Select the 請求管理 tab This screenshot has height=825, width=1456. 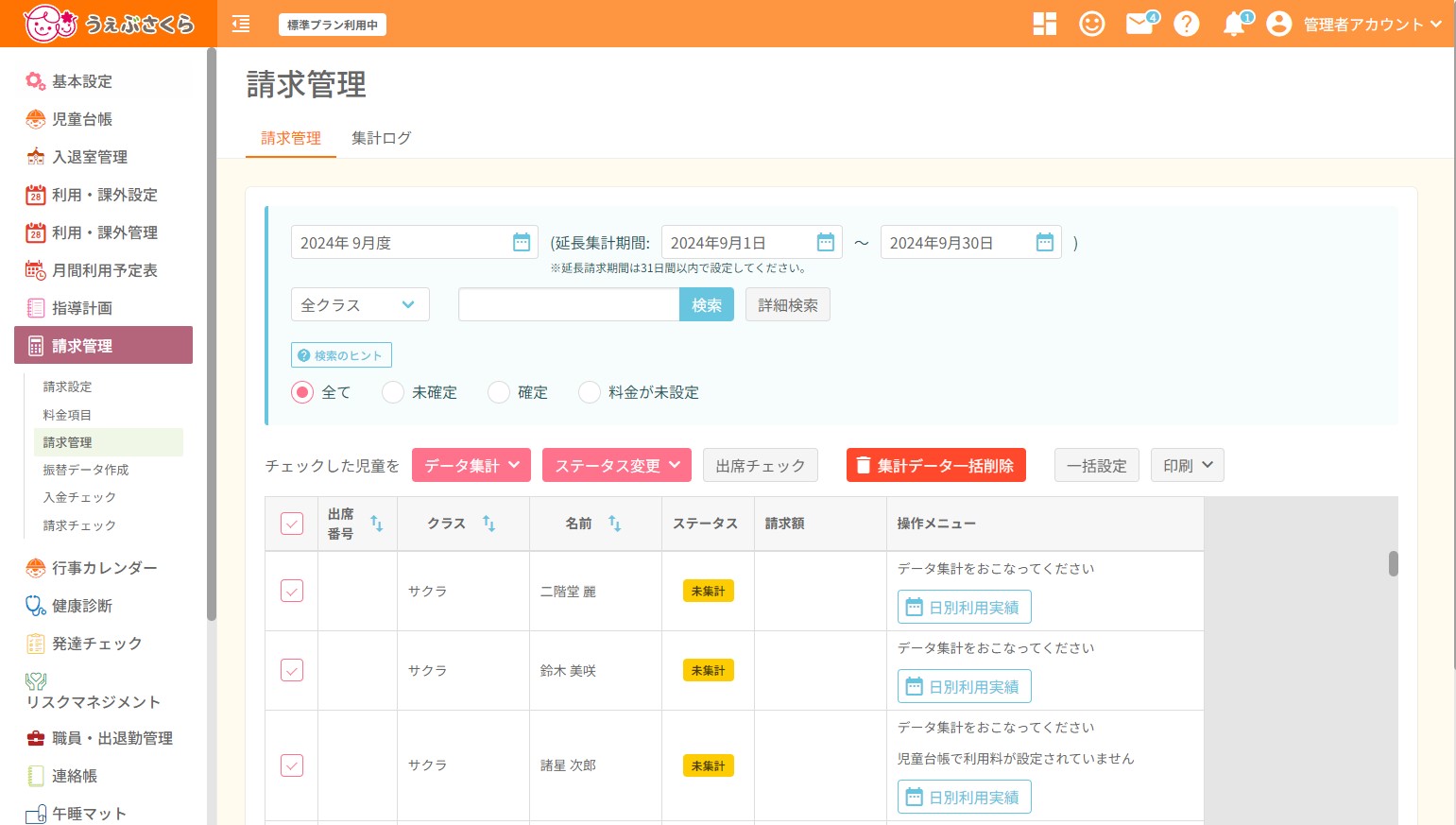click(291, 138)
